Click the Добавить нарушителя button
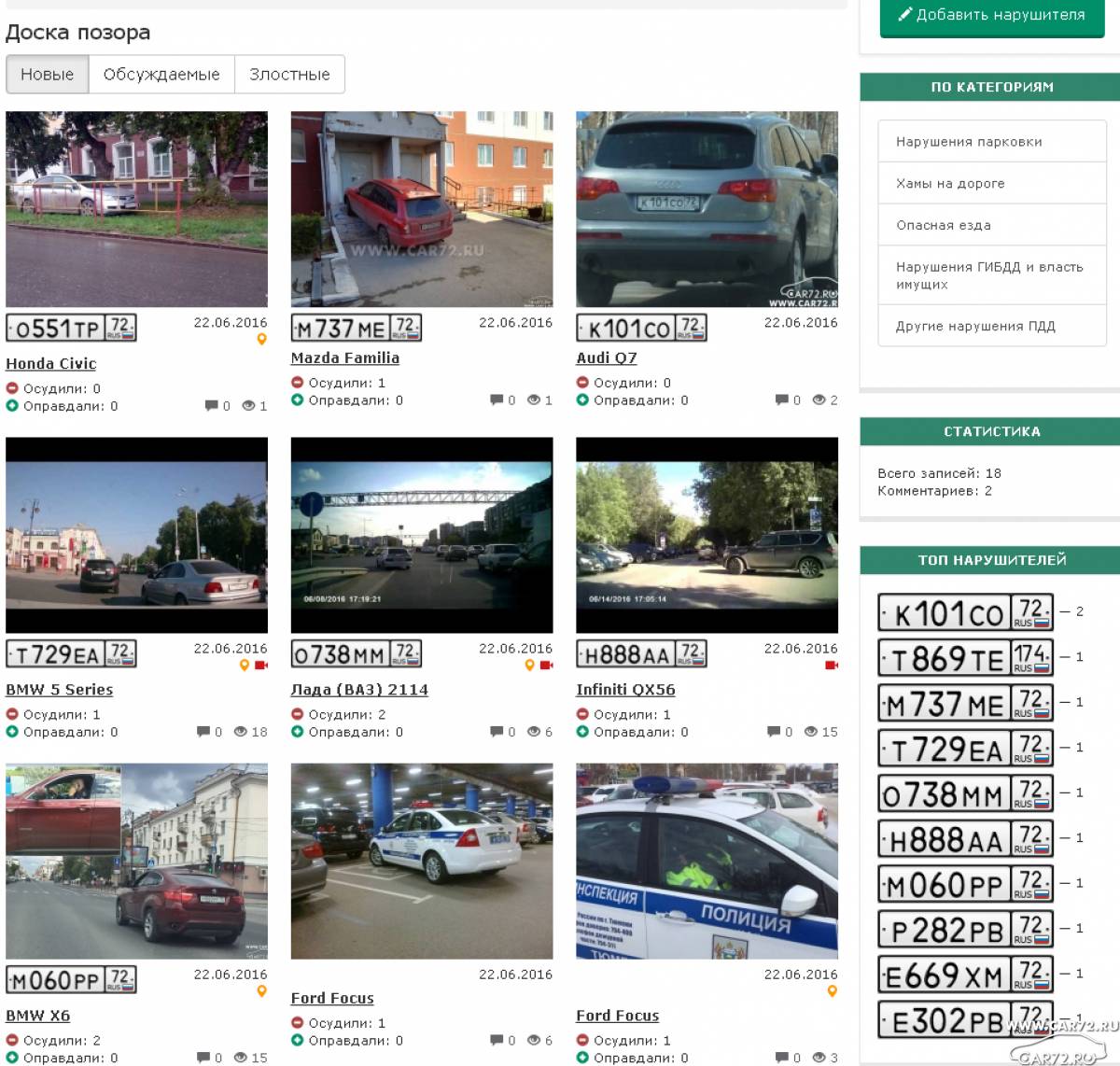Viewport: 1120px width, 1066px height. pyautogui.click(x=992, y=16)
